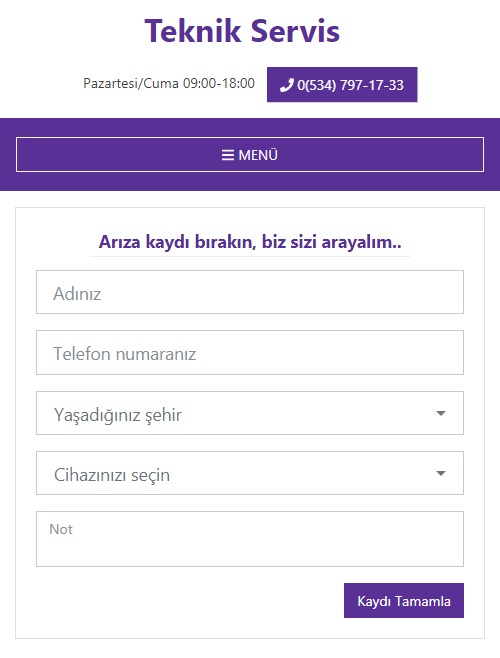Image resolution: width=500 pixels, height=658 pixels.
Task: Click the arrow in the device selector
Action: click(x=440, y=473)
